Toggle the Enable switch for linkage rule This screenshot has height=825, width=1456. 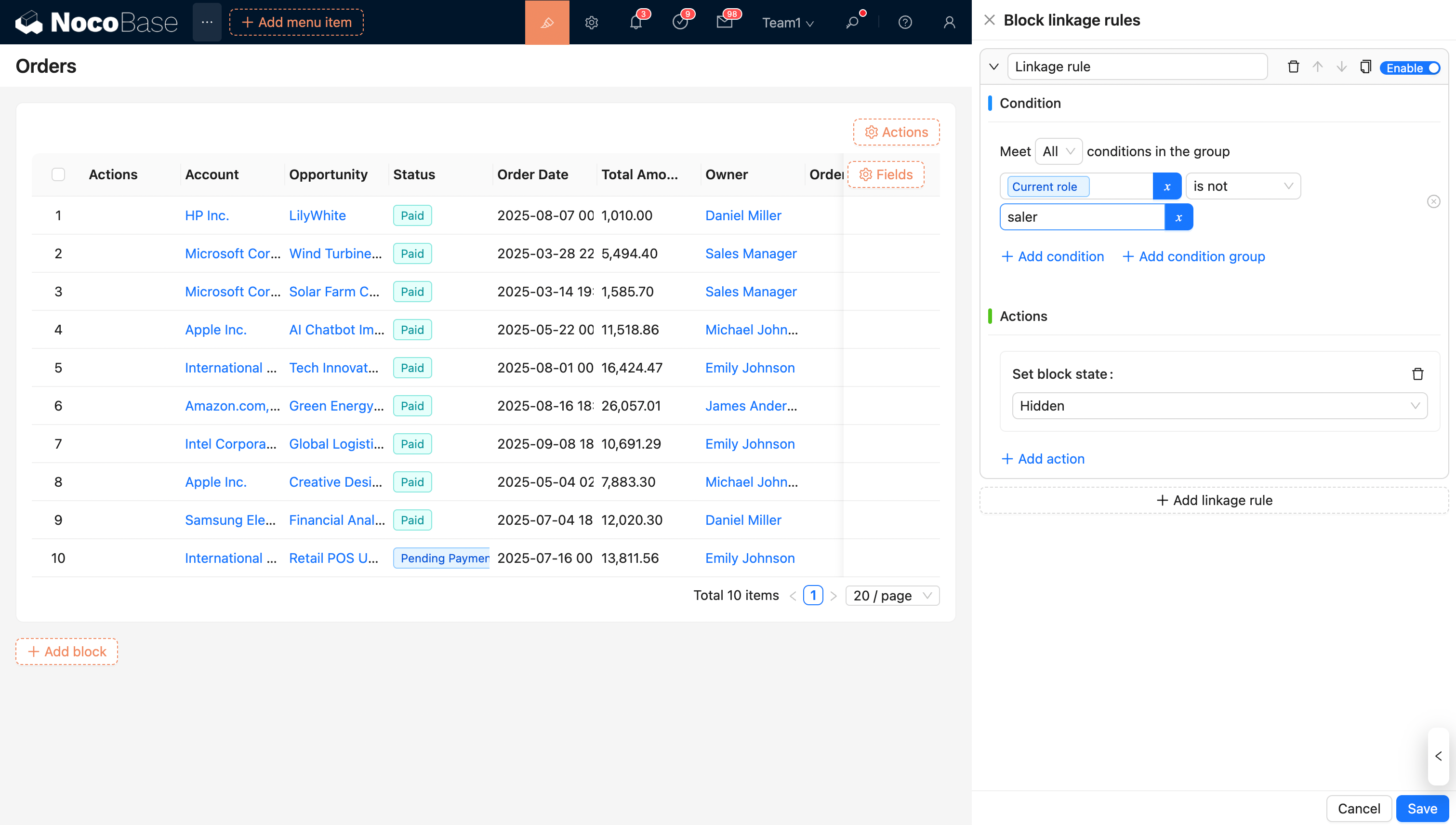1410,68
